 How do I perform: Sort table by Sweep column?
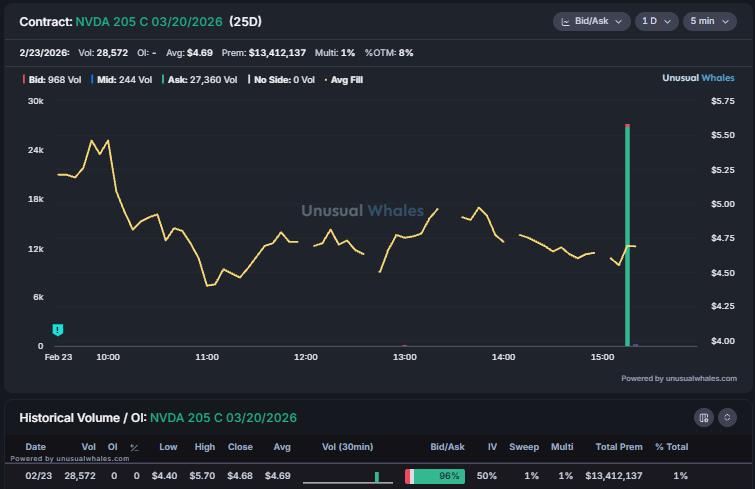524,447
